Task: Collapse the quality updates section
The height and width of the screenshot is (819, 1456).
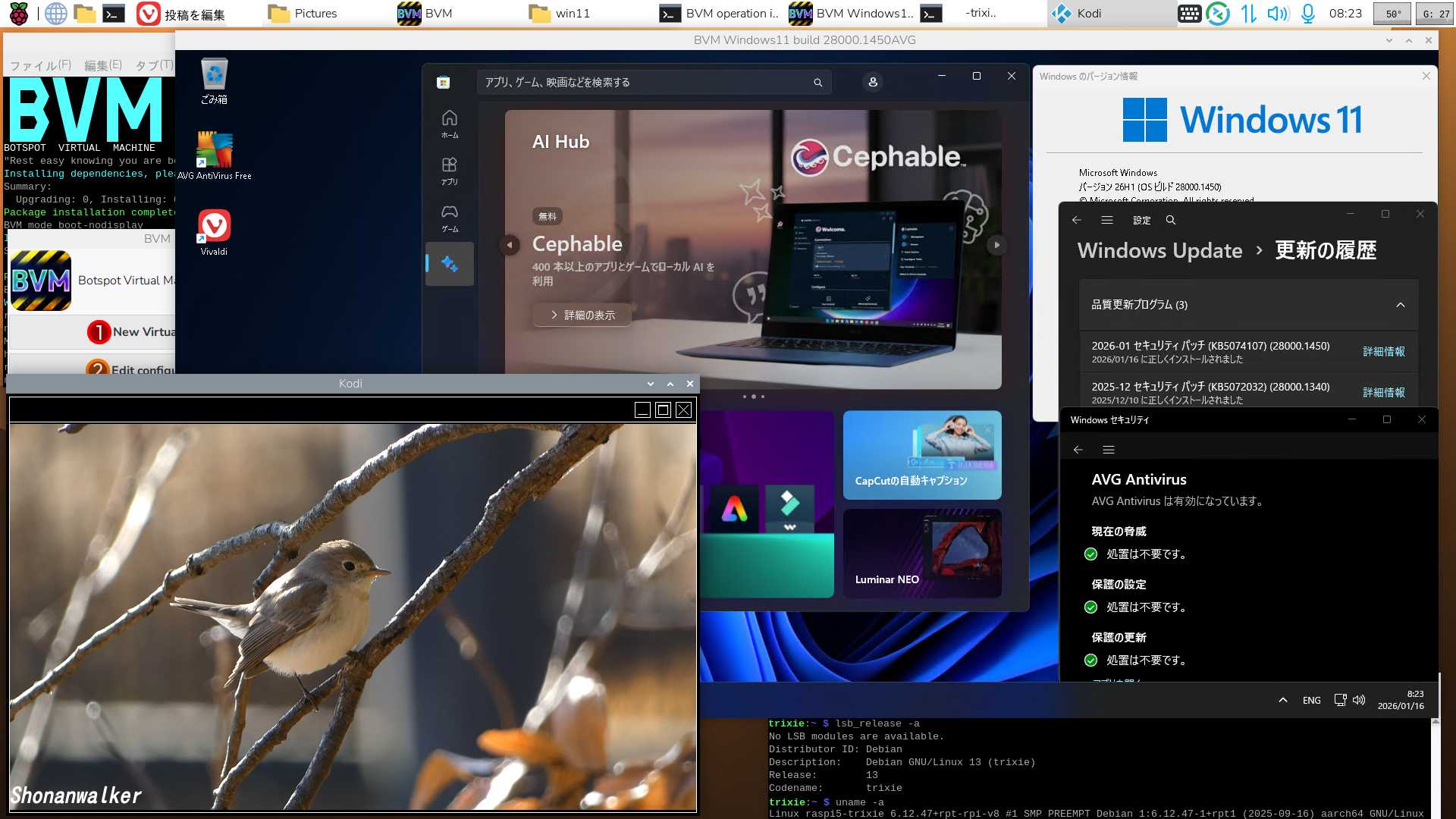Action: pos(1400,305)
